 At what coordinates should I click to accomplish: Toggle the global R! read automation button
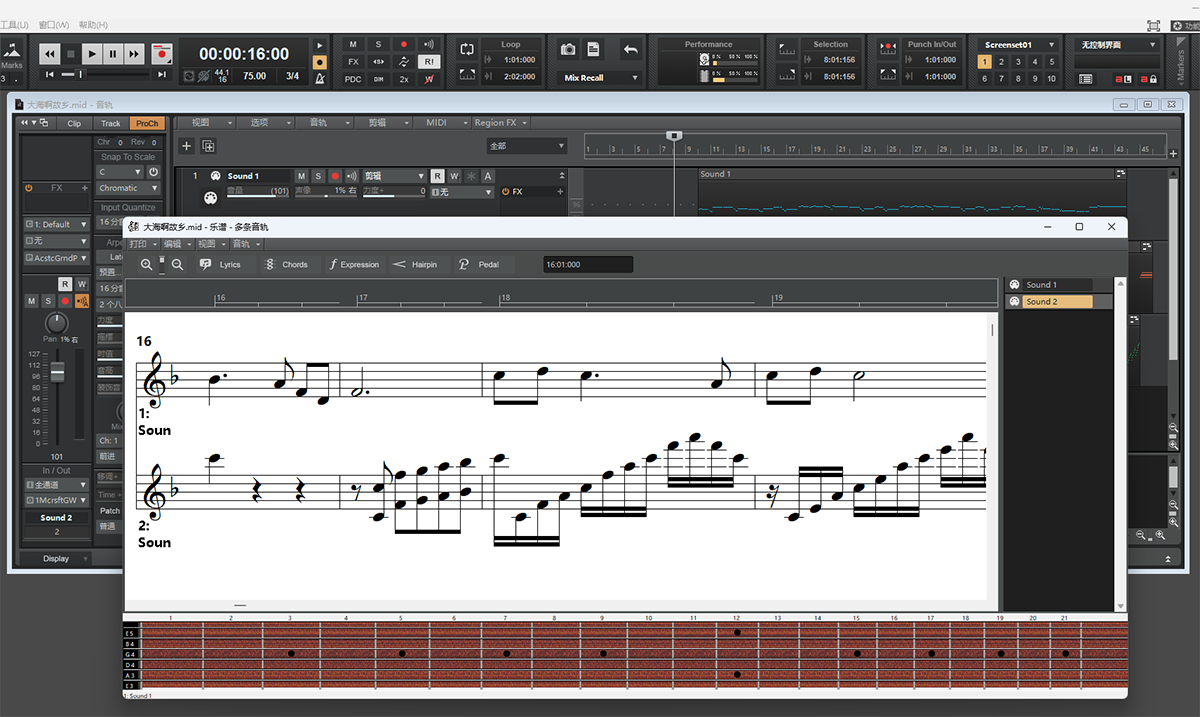pos(429,61)
